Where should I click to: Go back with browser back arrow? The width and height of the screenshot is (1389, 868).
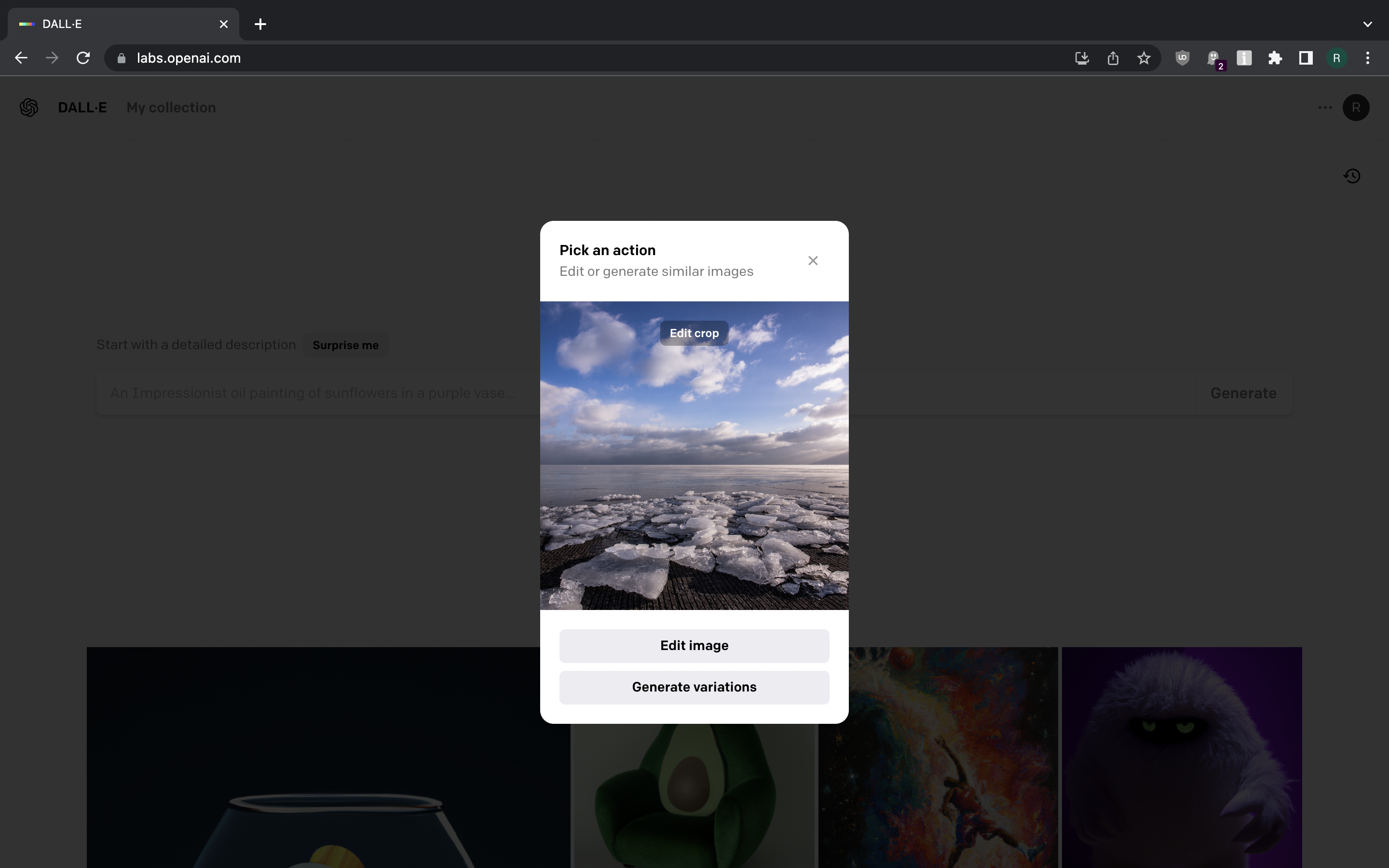tap(21, 58)
